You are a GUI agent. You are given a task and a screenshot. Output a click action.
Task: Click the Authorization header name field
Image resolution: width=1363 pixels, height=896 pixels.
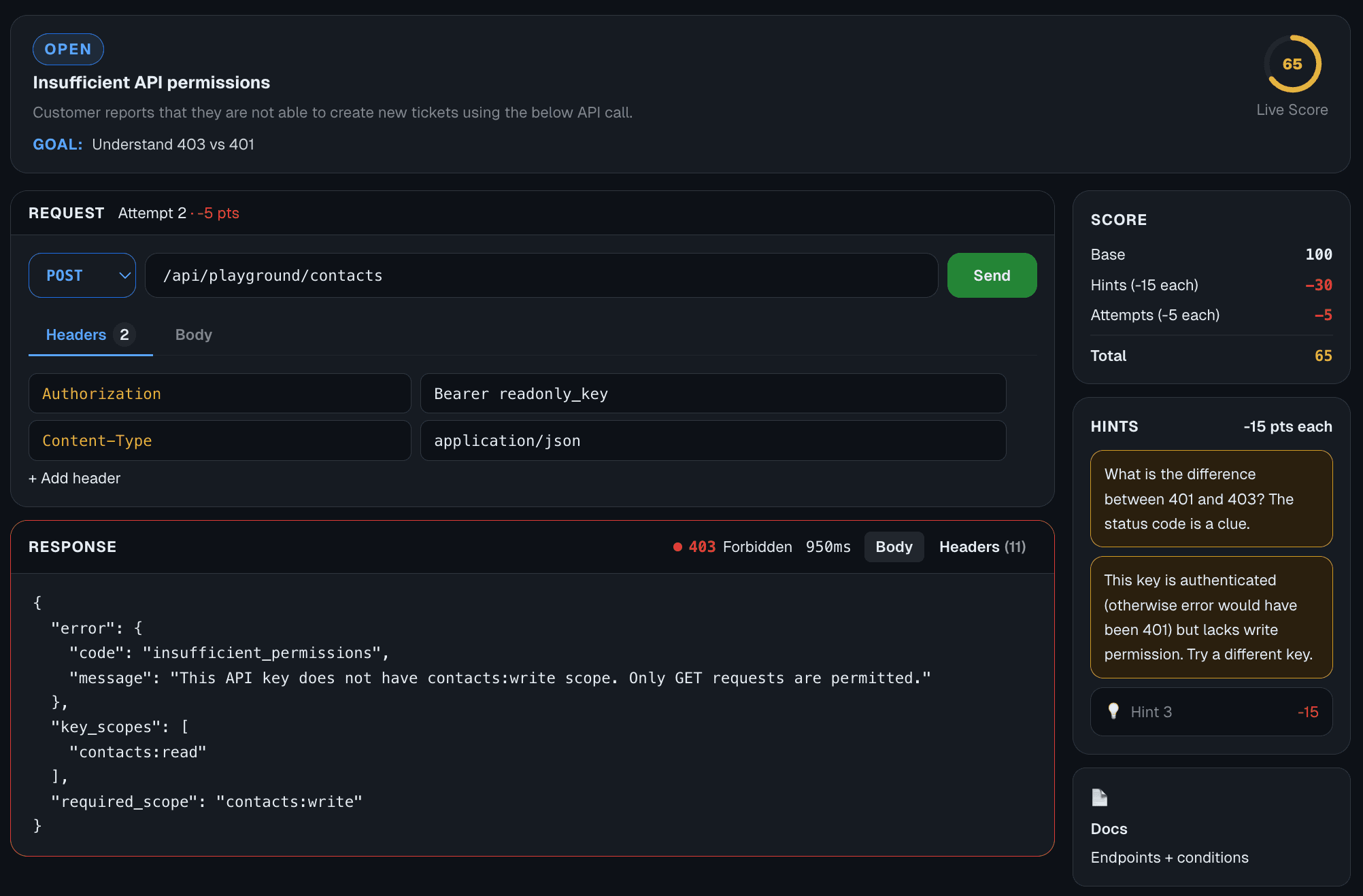(219, 393)
